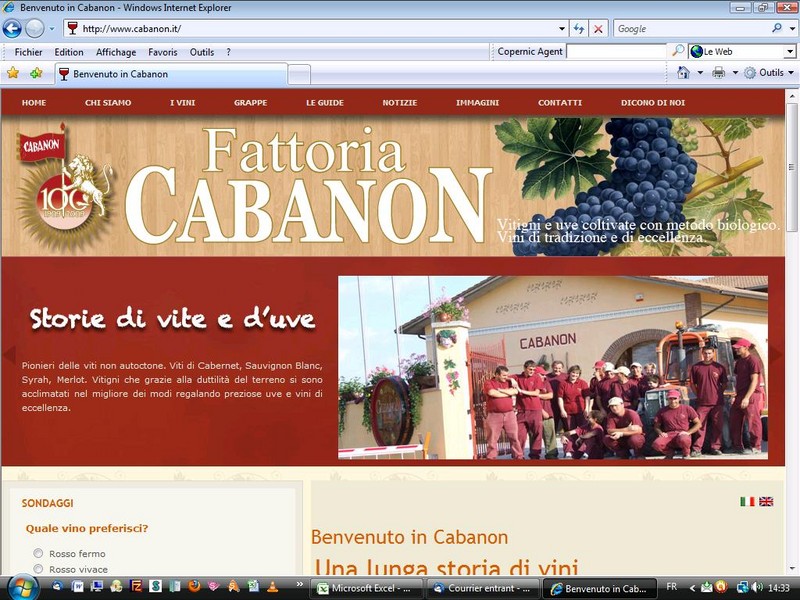The image size is (800, 600).
Task: Expand the address bar URL history dropdown
Action: (x=562, y=29)
